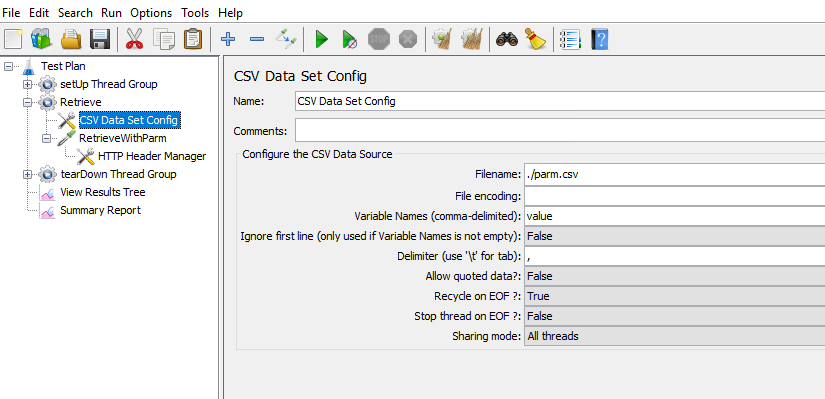Screen dimensions: 825x399
Task: Open Sharing mode dropdown
Action: [675, 336]
